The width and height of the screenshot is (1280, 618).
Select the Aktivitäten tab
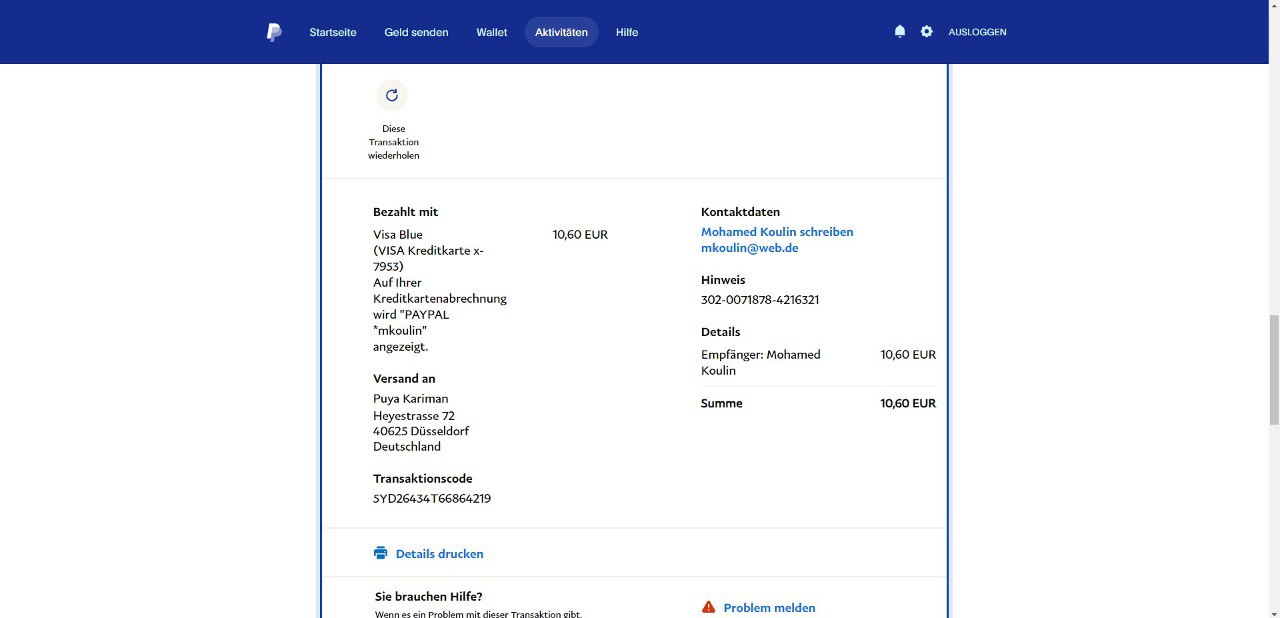click(561, 32)
